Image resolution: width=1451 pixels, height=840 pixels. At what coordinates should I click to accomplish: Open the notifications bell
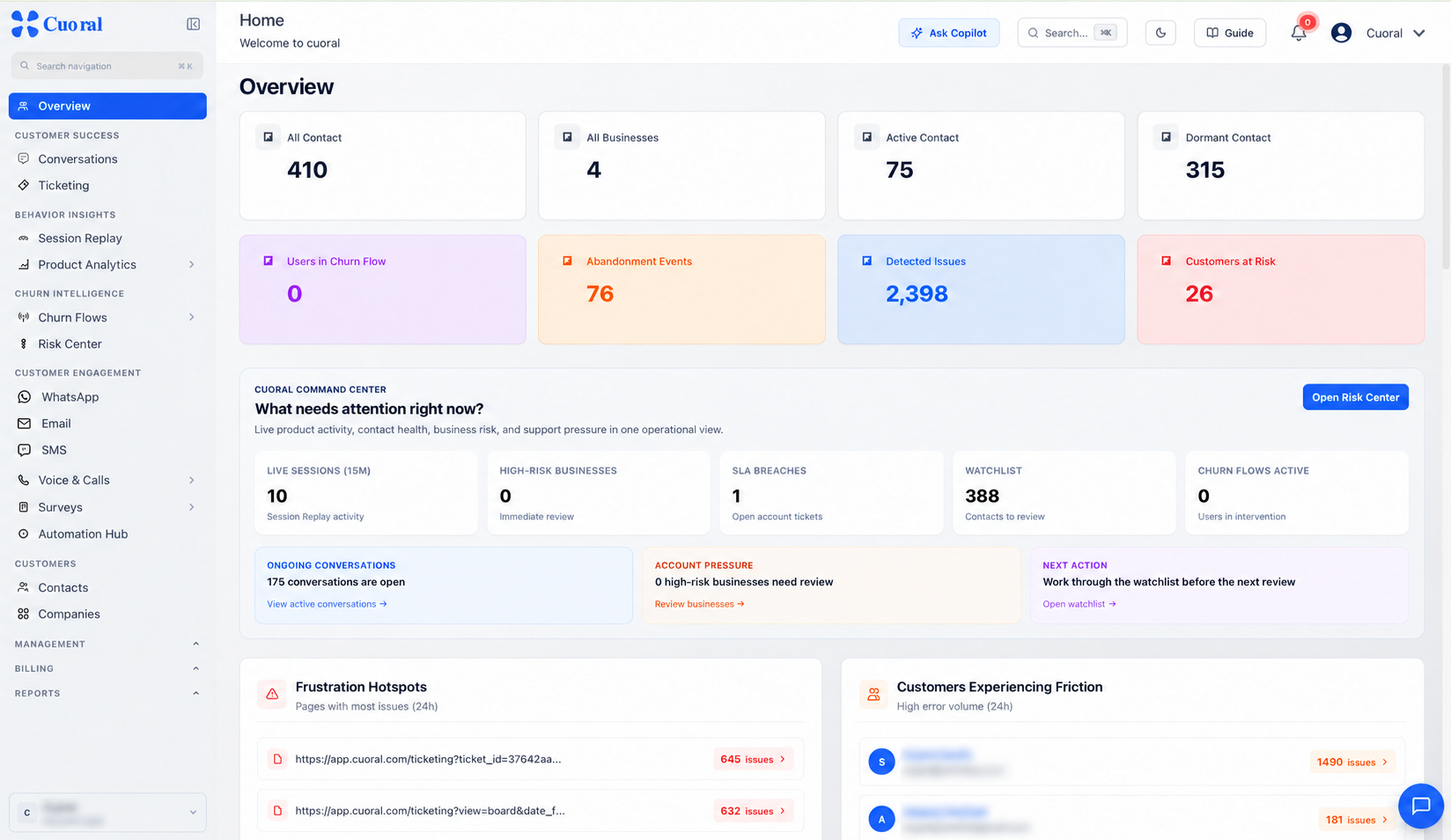pos(1299,33)
